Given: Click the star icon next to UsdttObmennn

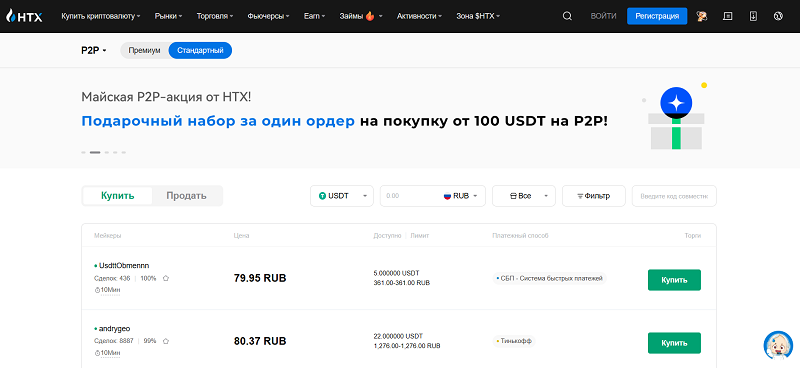Looking at the screenshot, I should point(166,279).
